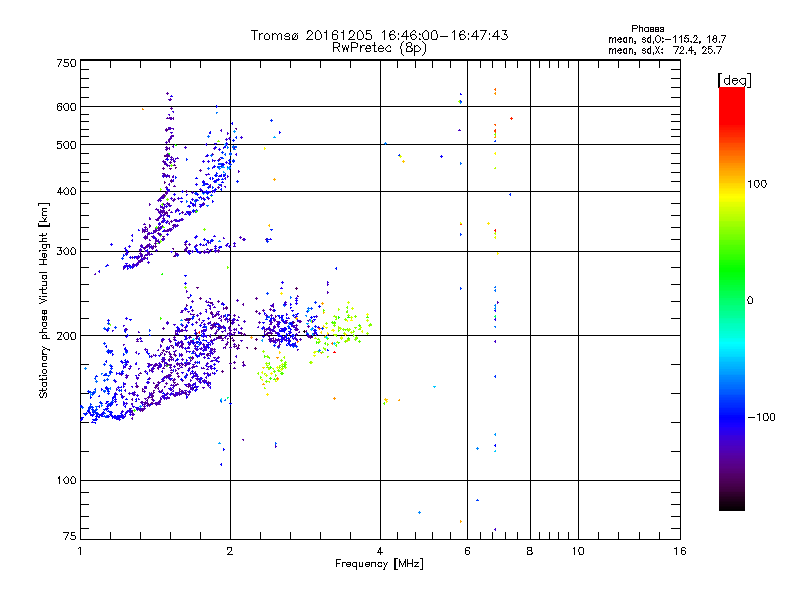Image resolution: width=800 pixels, height=600 pixels.
Task: Click the x-axis label '6'
Action: click(467, 551)
